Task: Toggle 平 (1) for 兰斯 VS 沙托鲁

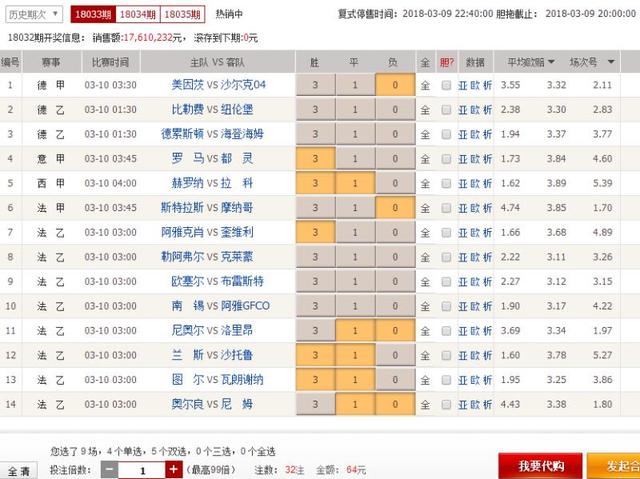Action: (x=355, y=355)
